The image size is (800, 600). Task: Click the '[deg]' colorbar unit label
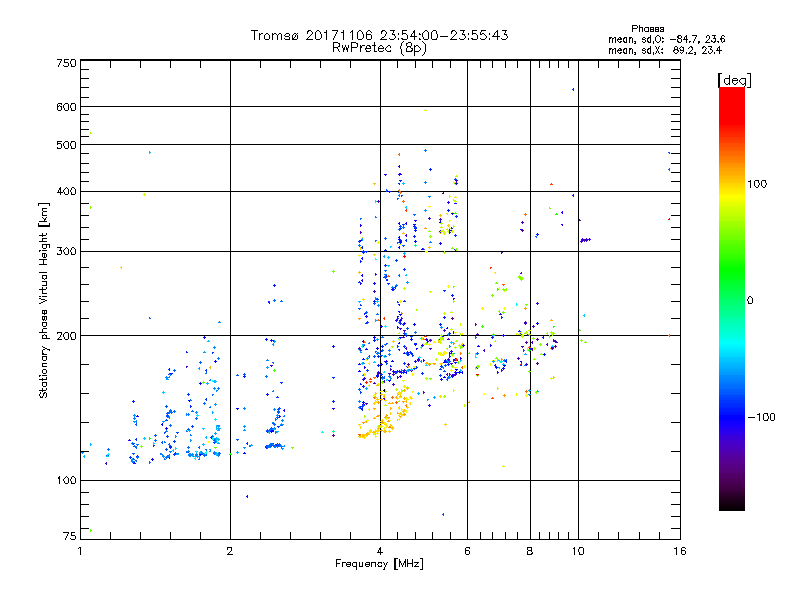[735, 80]
